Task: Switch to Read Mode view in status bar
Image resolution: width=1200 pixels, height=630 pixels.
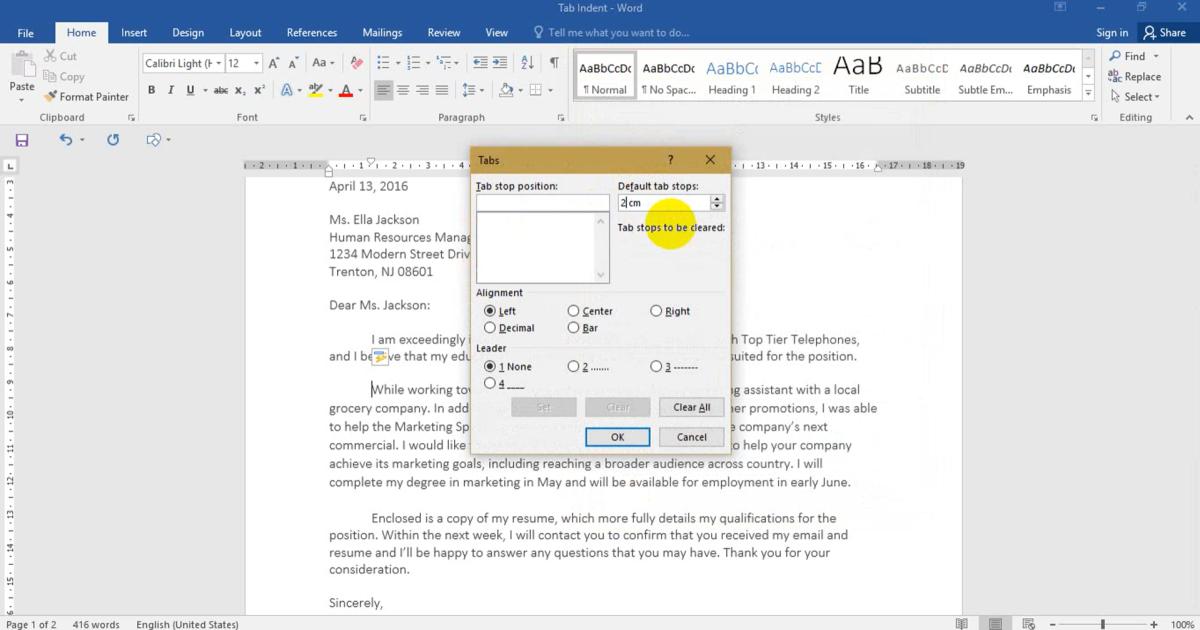Action: pos(962,624)
